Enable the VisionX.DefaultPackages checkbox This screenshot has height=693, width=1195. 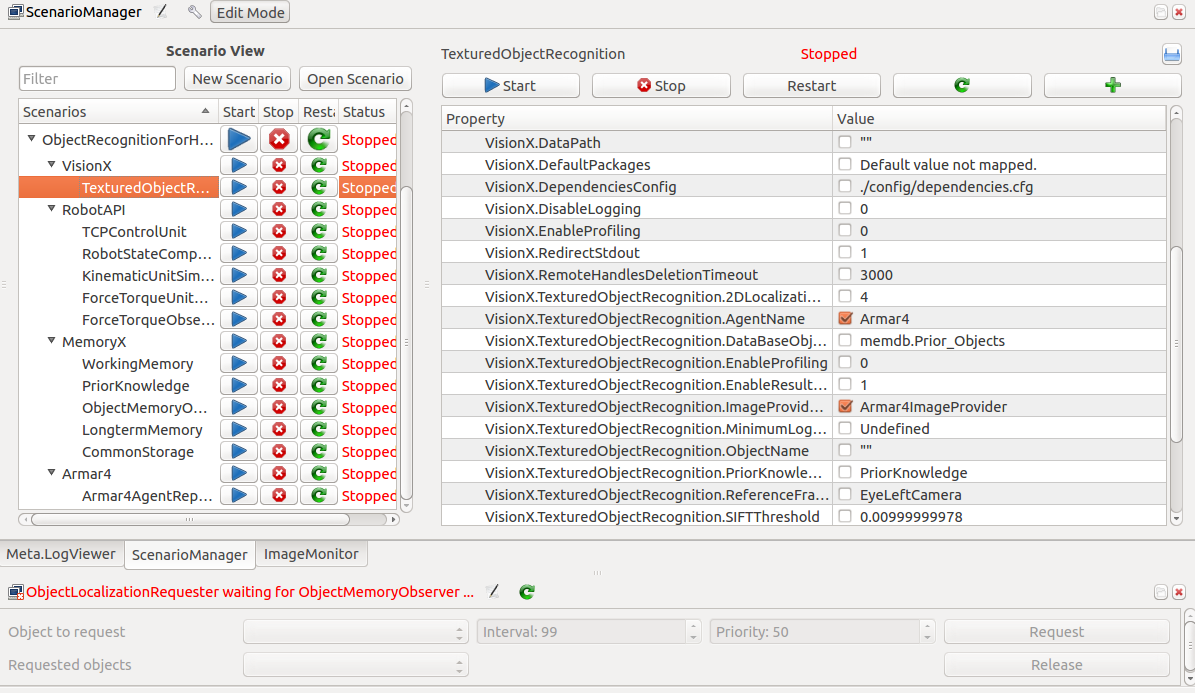844,164
